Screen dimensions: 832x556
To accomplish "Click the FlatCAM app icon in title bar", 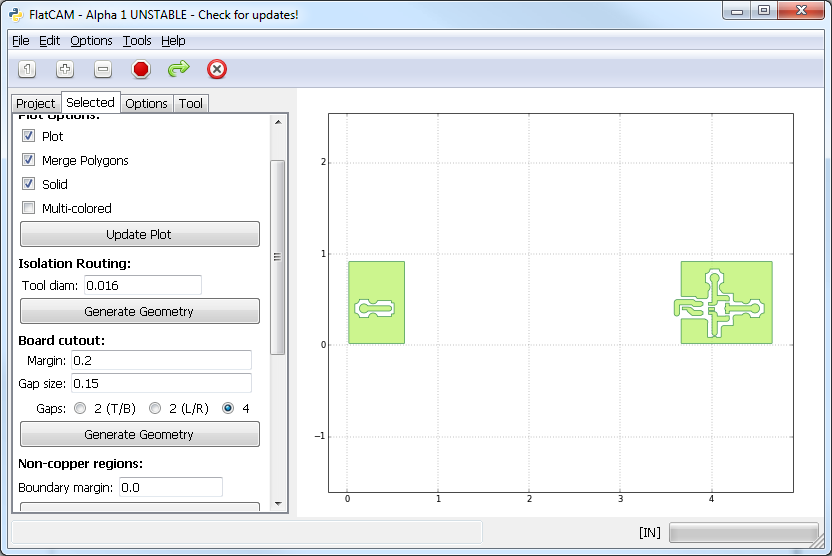I will pos(14,14).
